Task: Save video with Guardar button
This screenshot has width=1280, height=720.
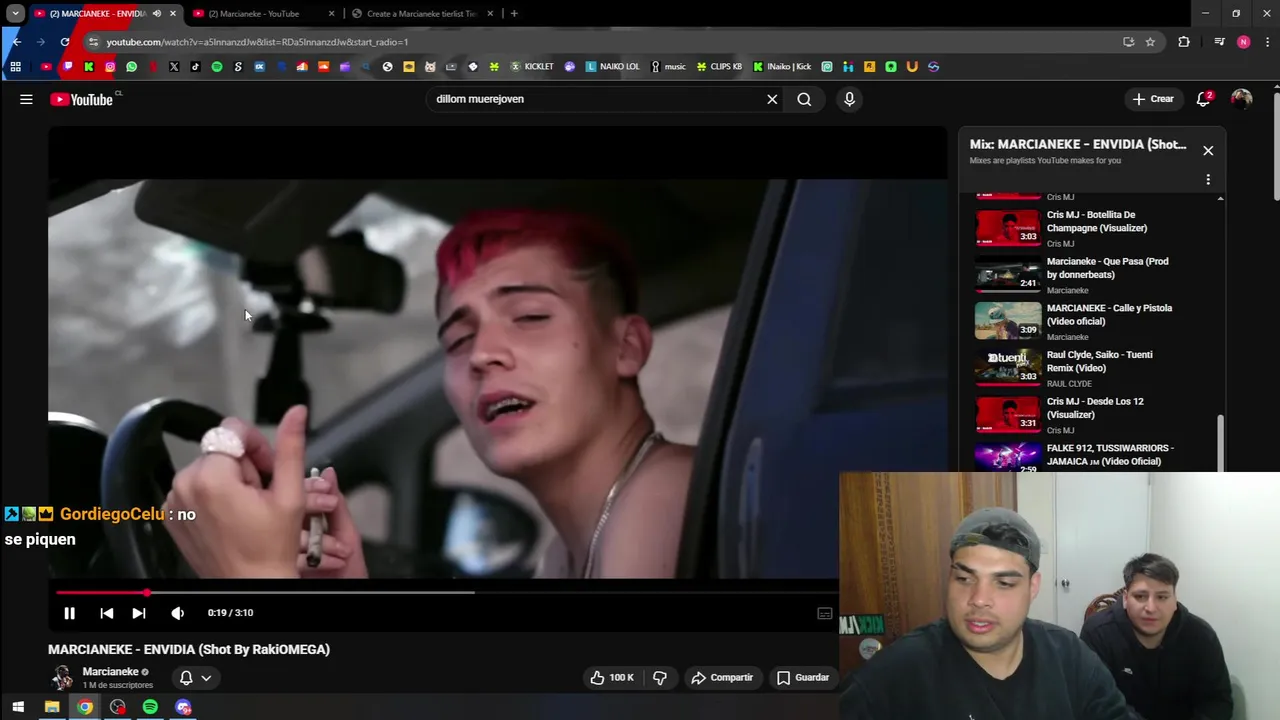Action: (803, 677)
